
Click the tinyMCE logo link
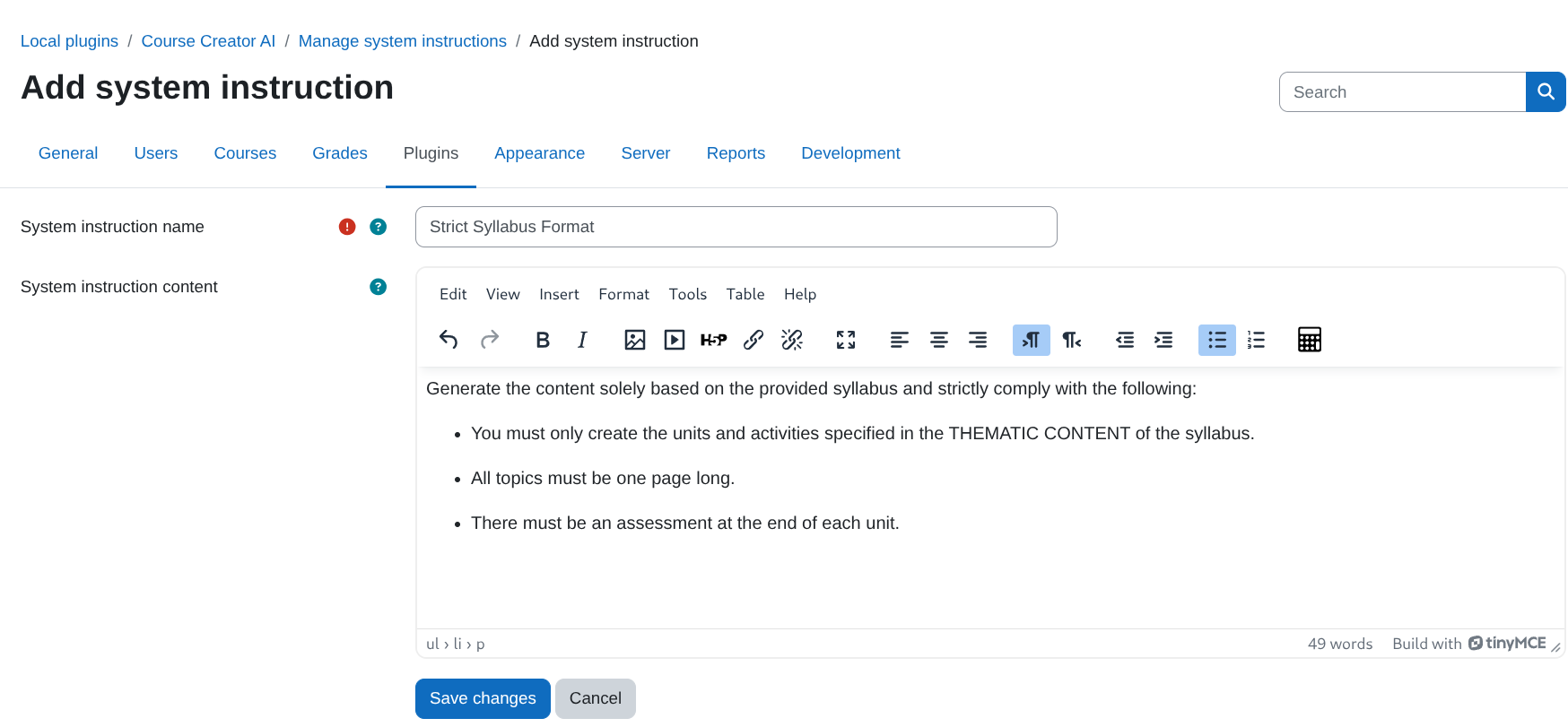click(1507, 644)
